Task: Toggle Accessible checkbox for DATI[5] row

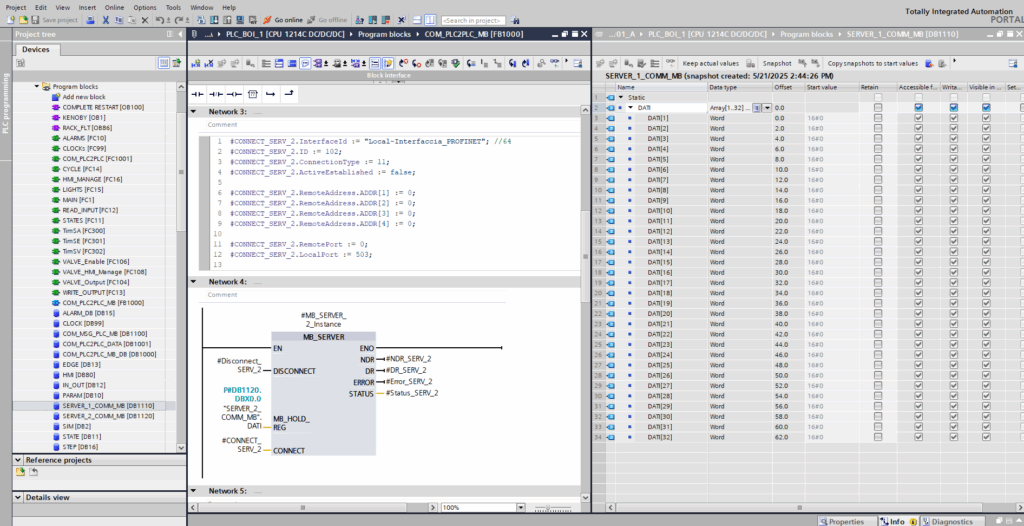Action: 919,159
